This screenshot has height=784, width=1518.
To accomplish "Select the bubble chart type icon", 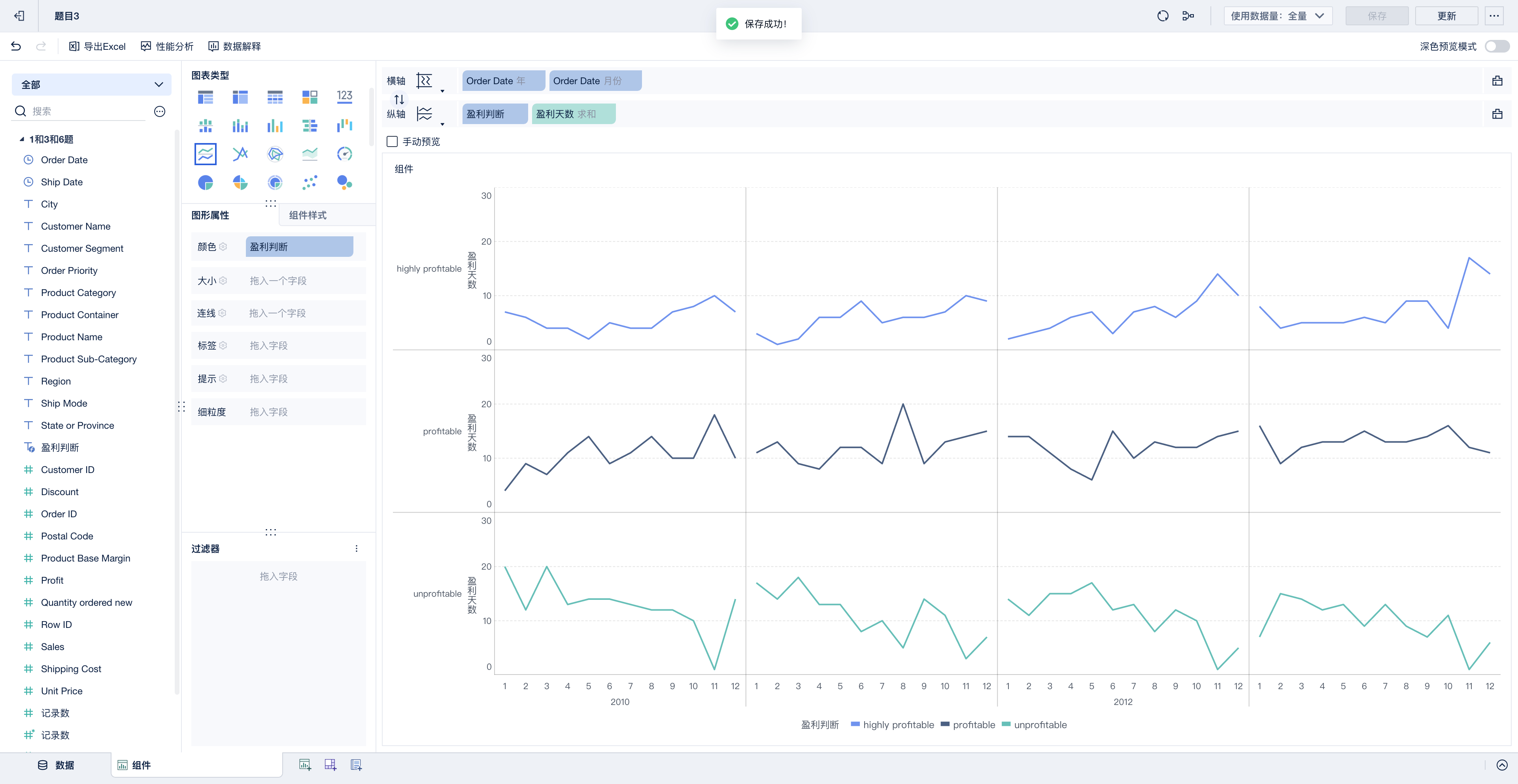I will (x=344, y=183).
